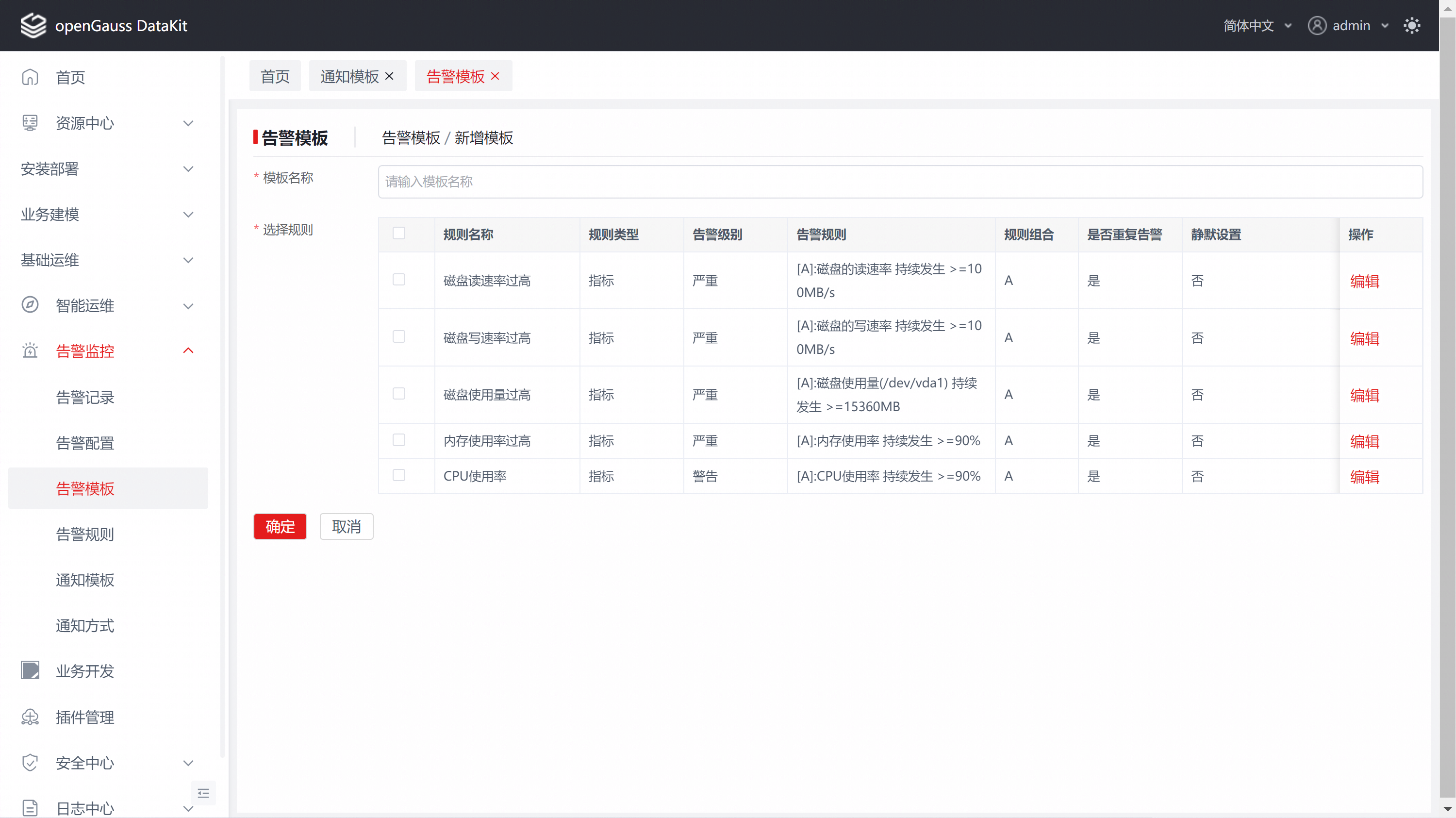Switch to the 首页 page tab
This screenshot has width=1456, height=818.
point(275,76)
